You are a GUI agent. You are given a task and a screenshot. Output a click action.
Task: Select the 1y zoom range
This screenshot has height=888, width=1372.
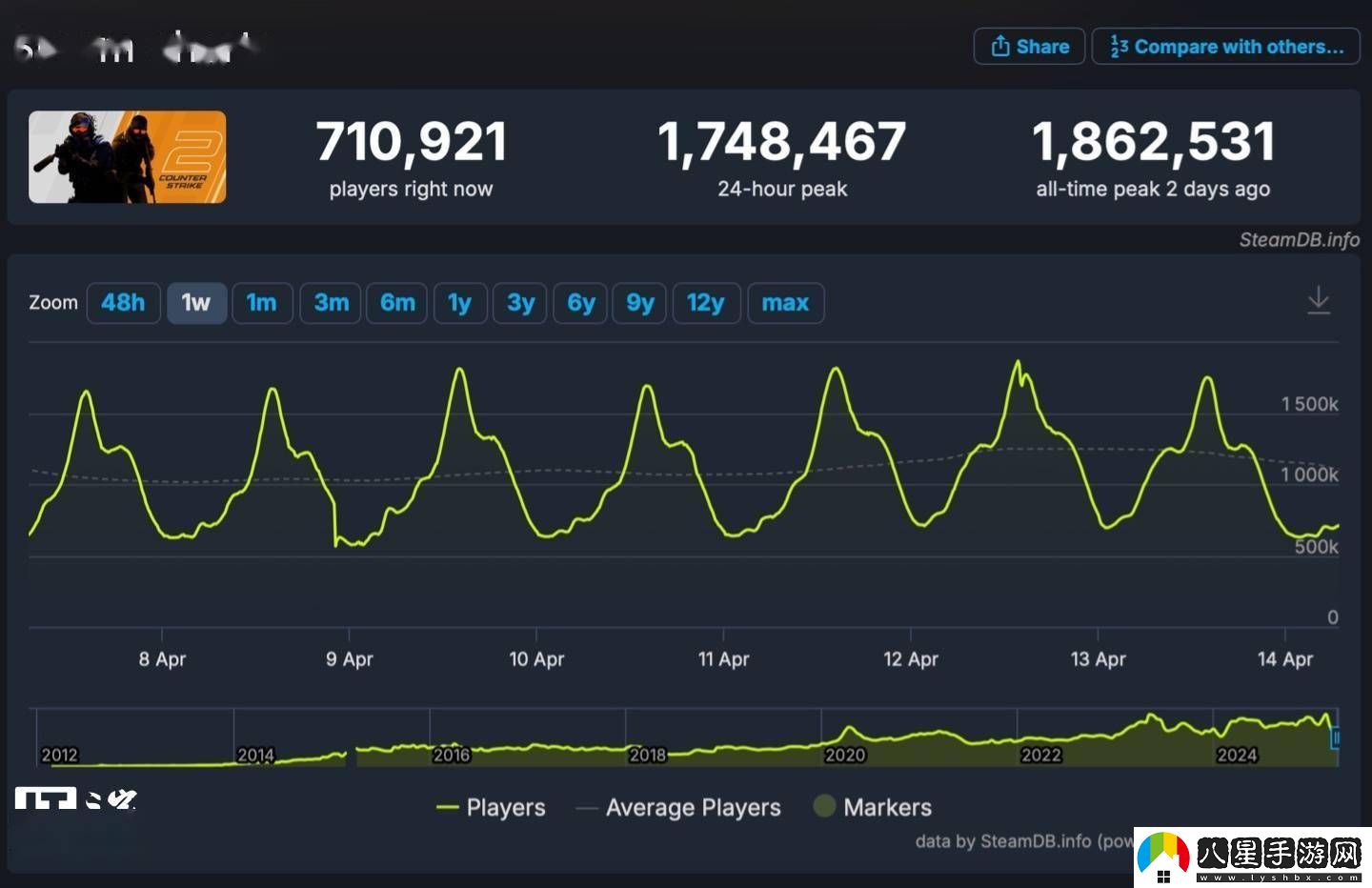click(460, 302)
